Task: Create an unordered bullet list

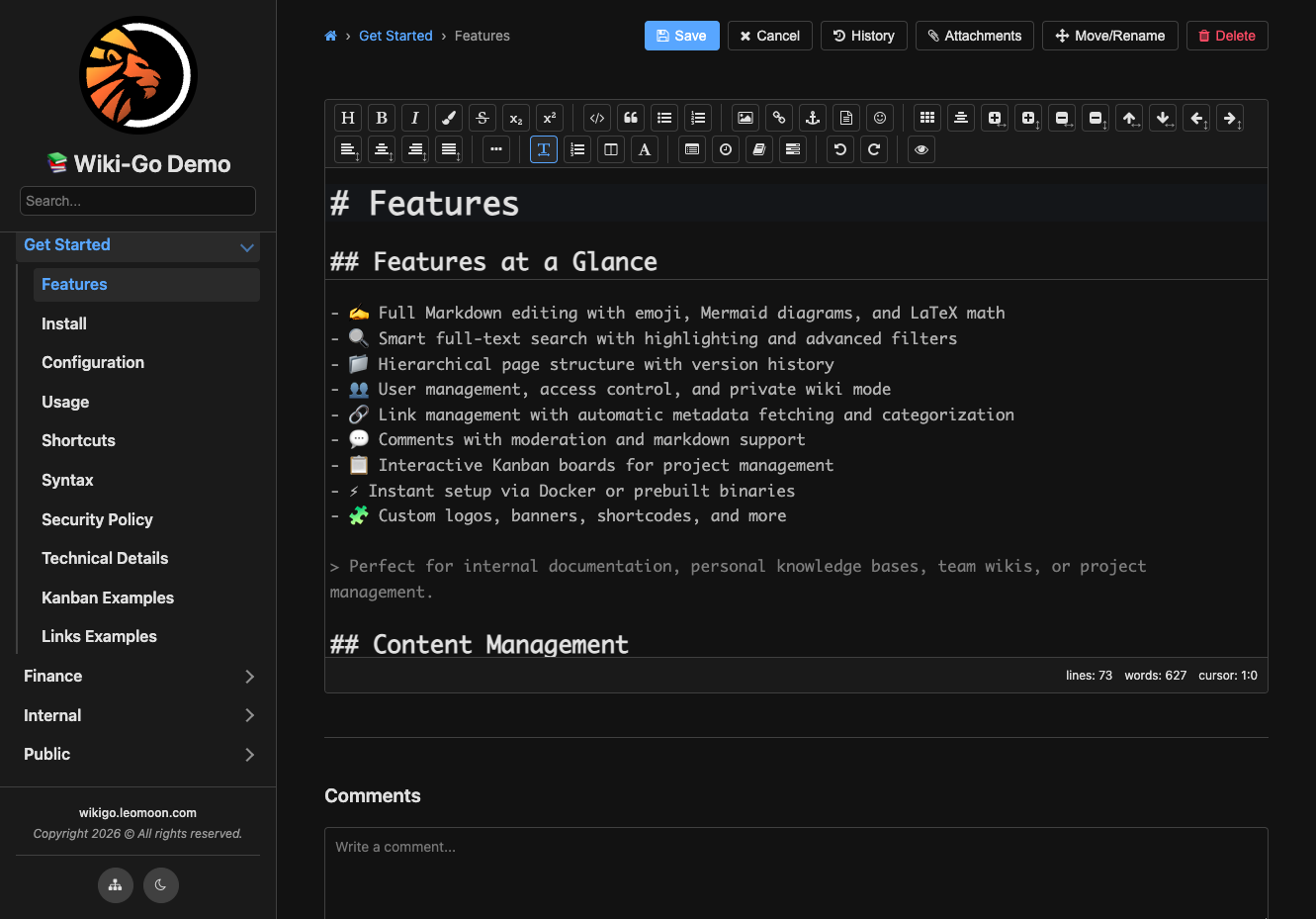Action: (664, 118)
